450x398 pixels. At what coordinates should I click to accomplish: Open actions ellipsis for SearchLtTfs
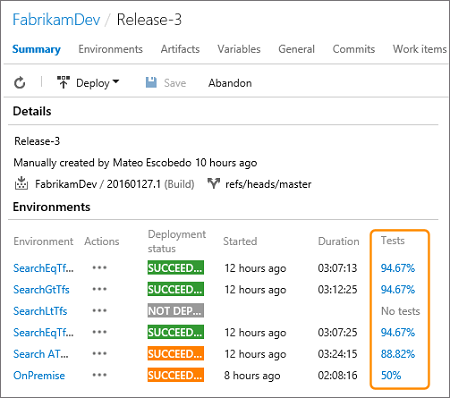point(100,311)
